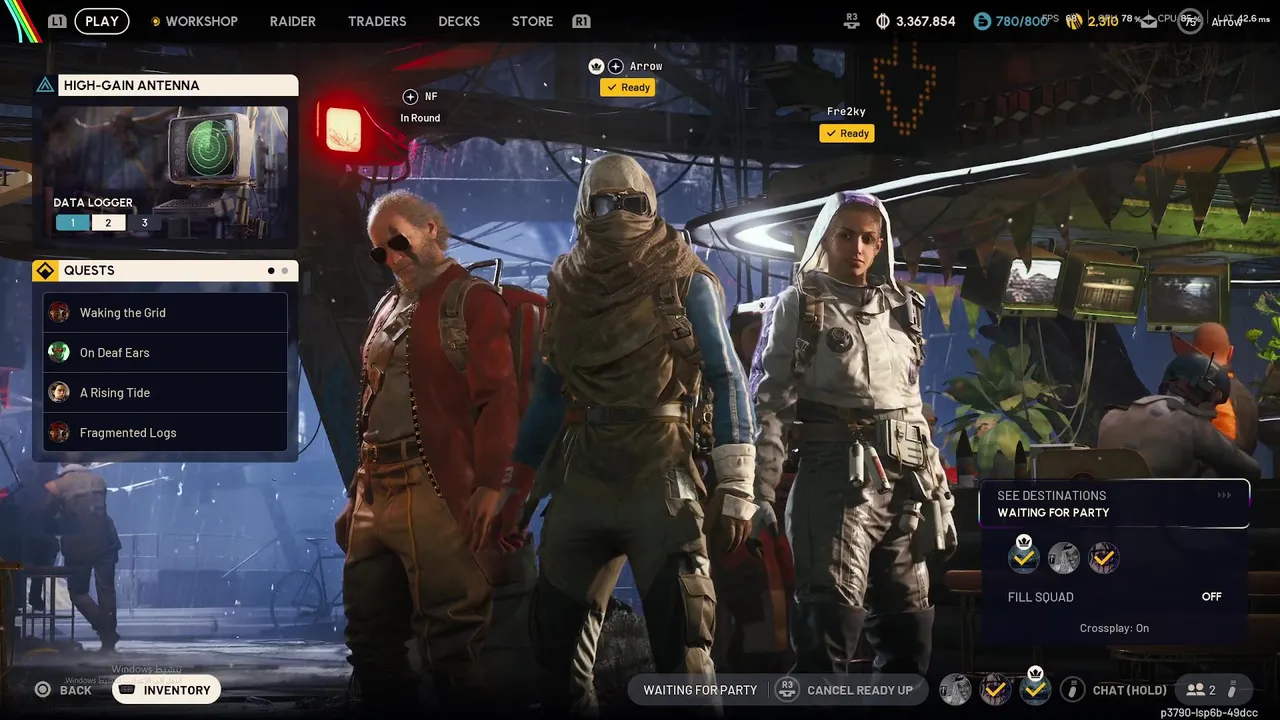
Task: Click middle unready avatar in destinations panel
Action: [1063, 558]
